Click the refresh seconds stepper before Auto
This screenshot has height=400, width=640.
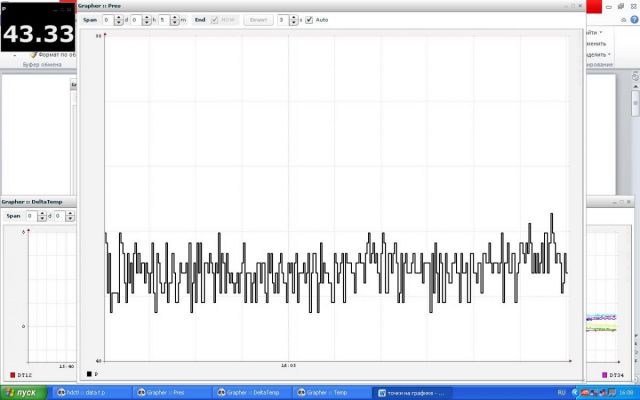click(293, 19)
